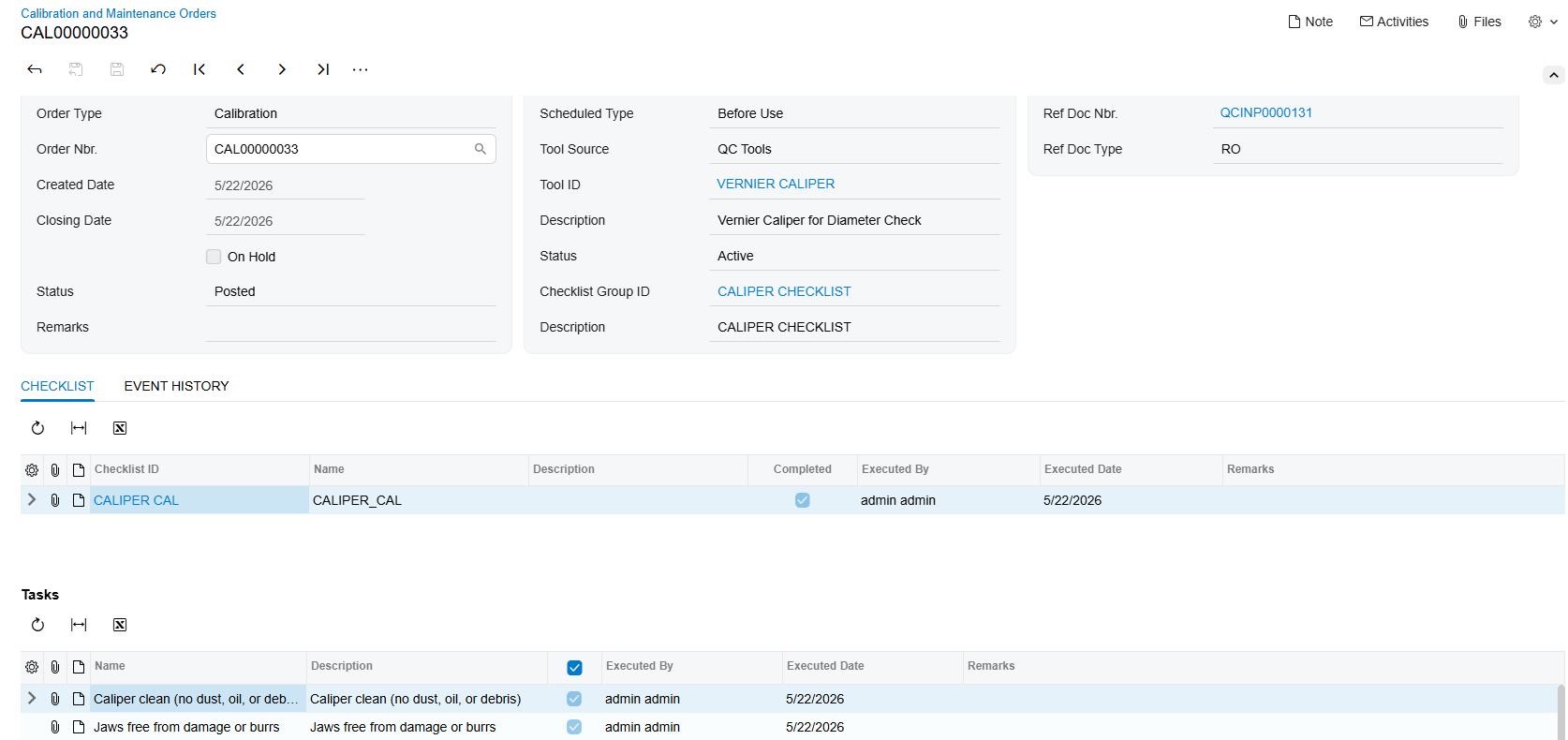Image resolution: width=1568 pixels, height=740 pixels.
Task: Sort tasks by Executed By column
Action: (691, 666)
